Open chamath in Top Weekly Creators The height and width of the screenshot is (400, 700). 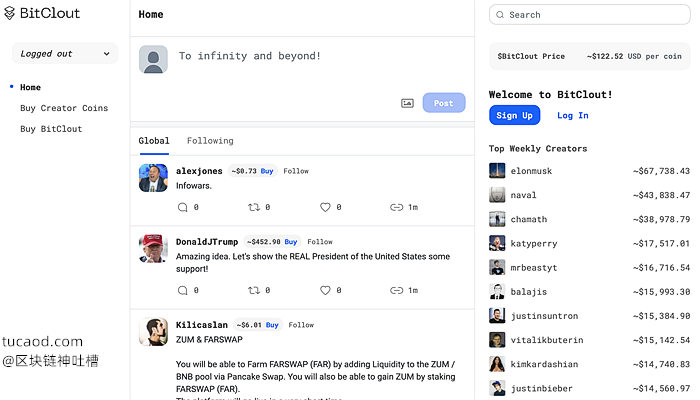[x=529, y=219]
